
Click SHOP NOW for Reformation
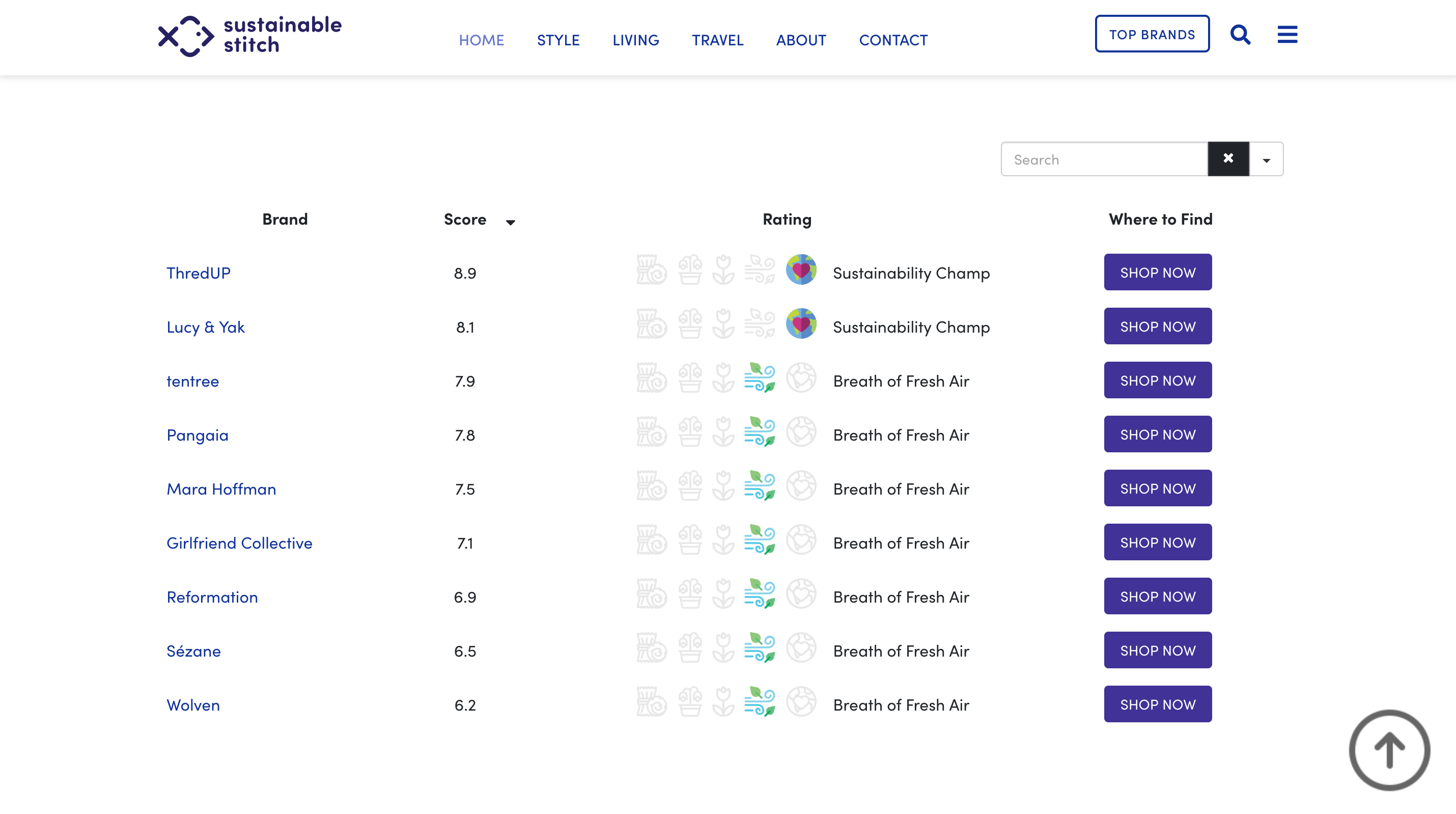tap(1158, 596)
